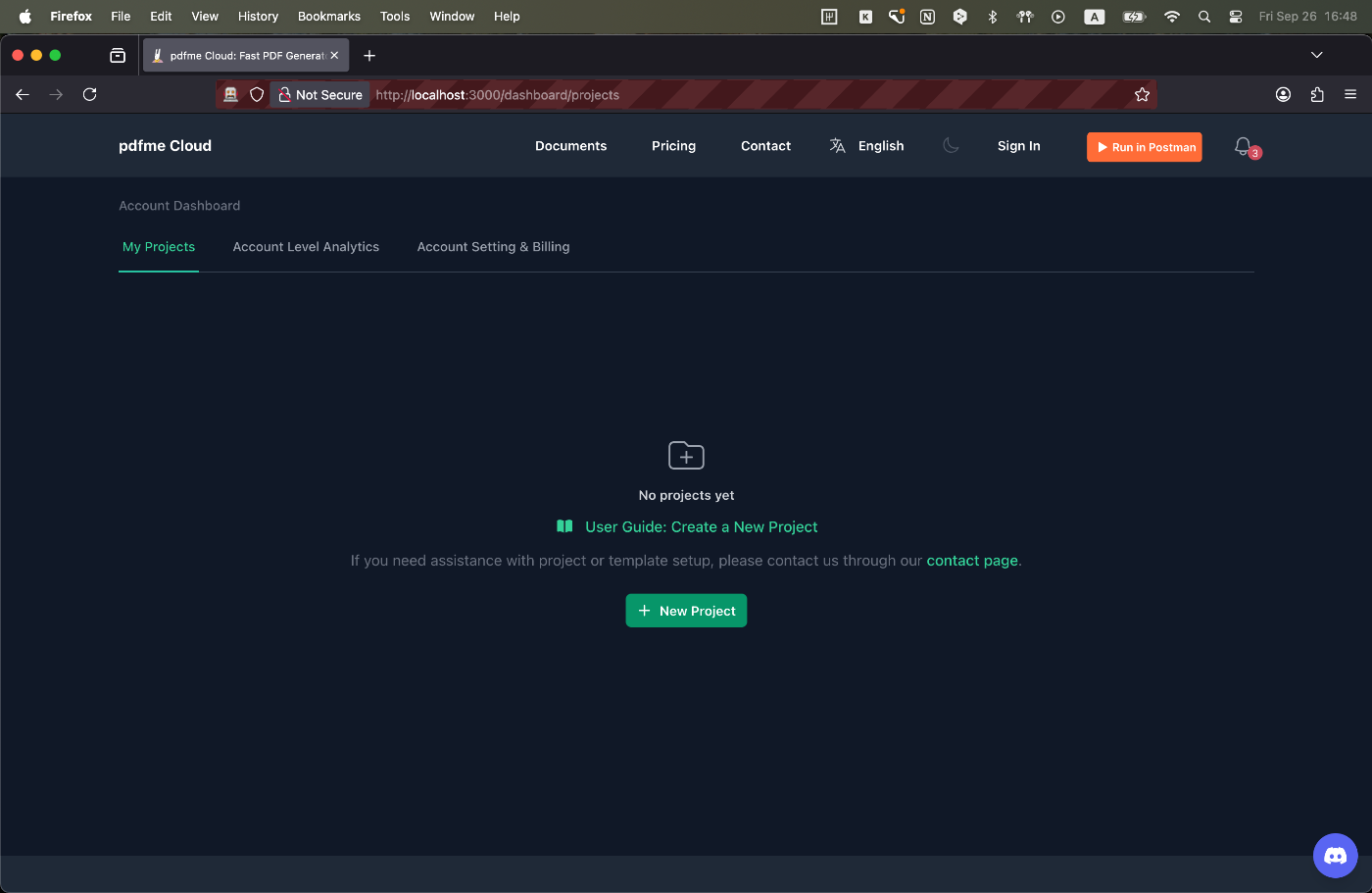Open Wi-Fi status in the menu bar
The width and height of the screenshot is (1372, 893).
point(1172,17)
